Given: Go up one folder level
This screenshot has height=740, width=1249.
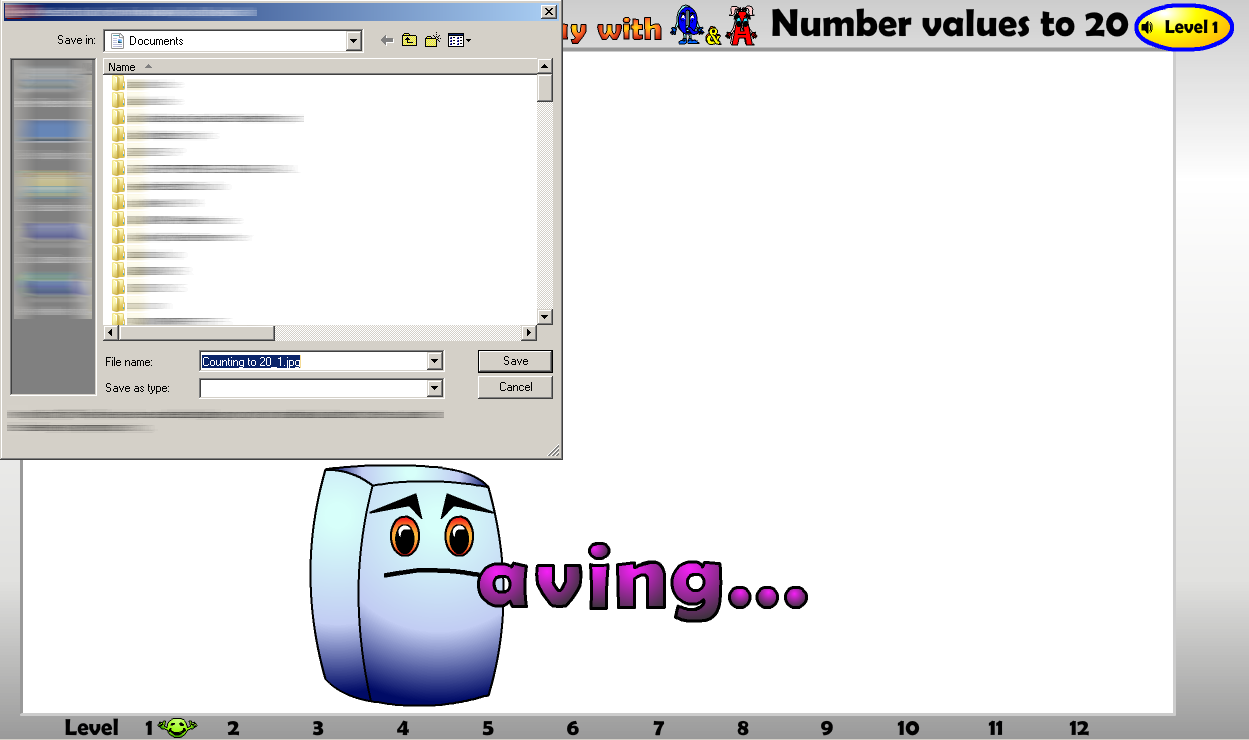Looking at the screenshot, I should pos(409,41).
